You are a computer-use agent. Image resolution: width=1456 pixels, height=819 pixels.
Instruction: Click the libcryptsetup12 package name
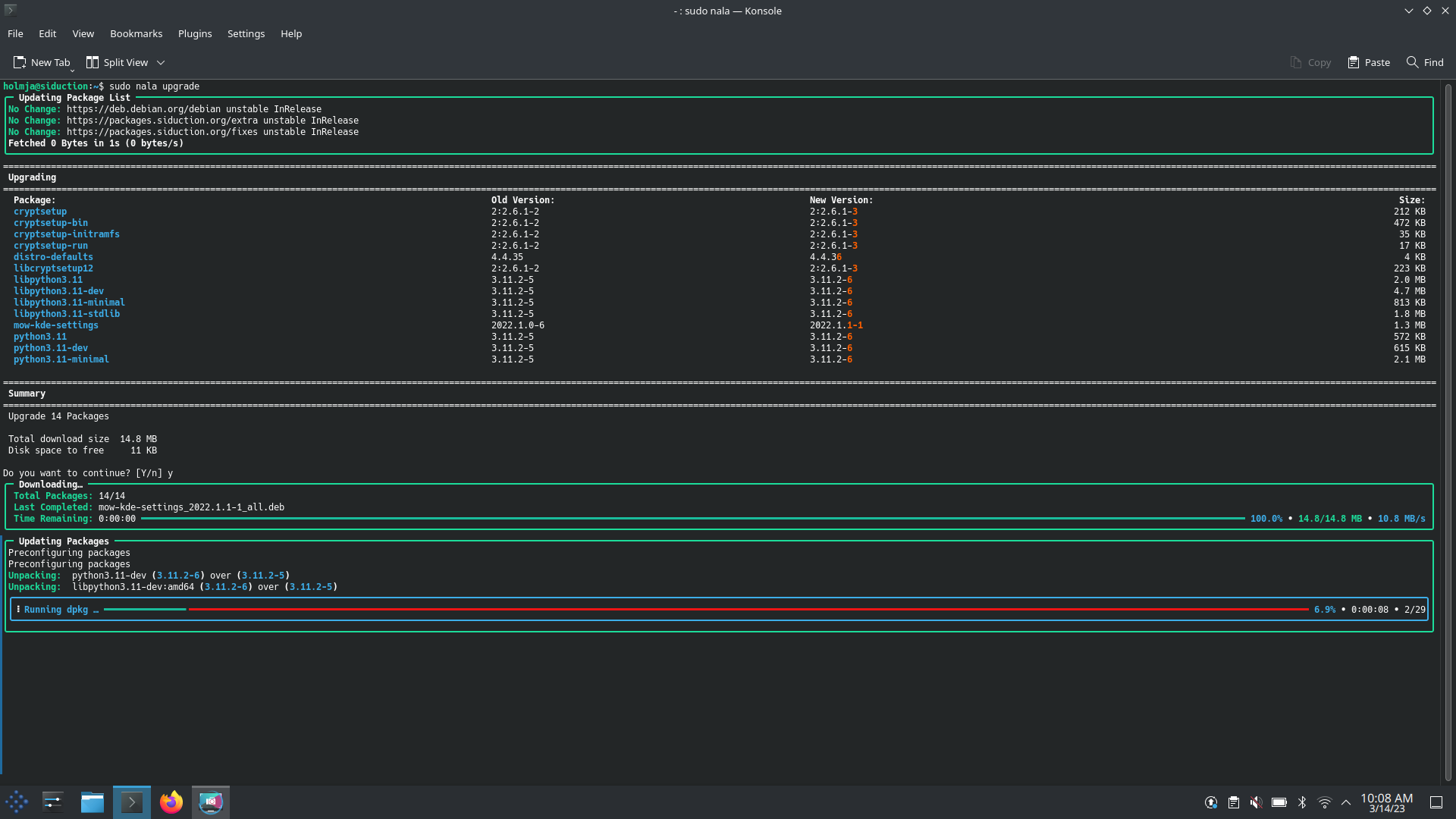tap(53, 268)
